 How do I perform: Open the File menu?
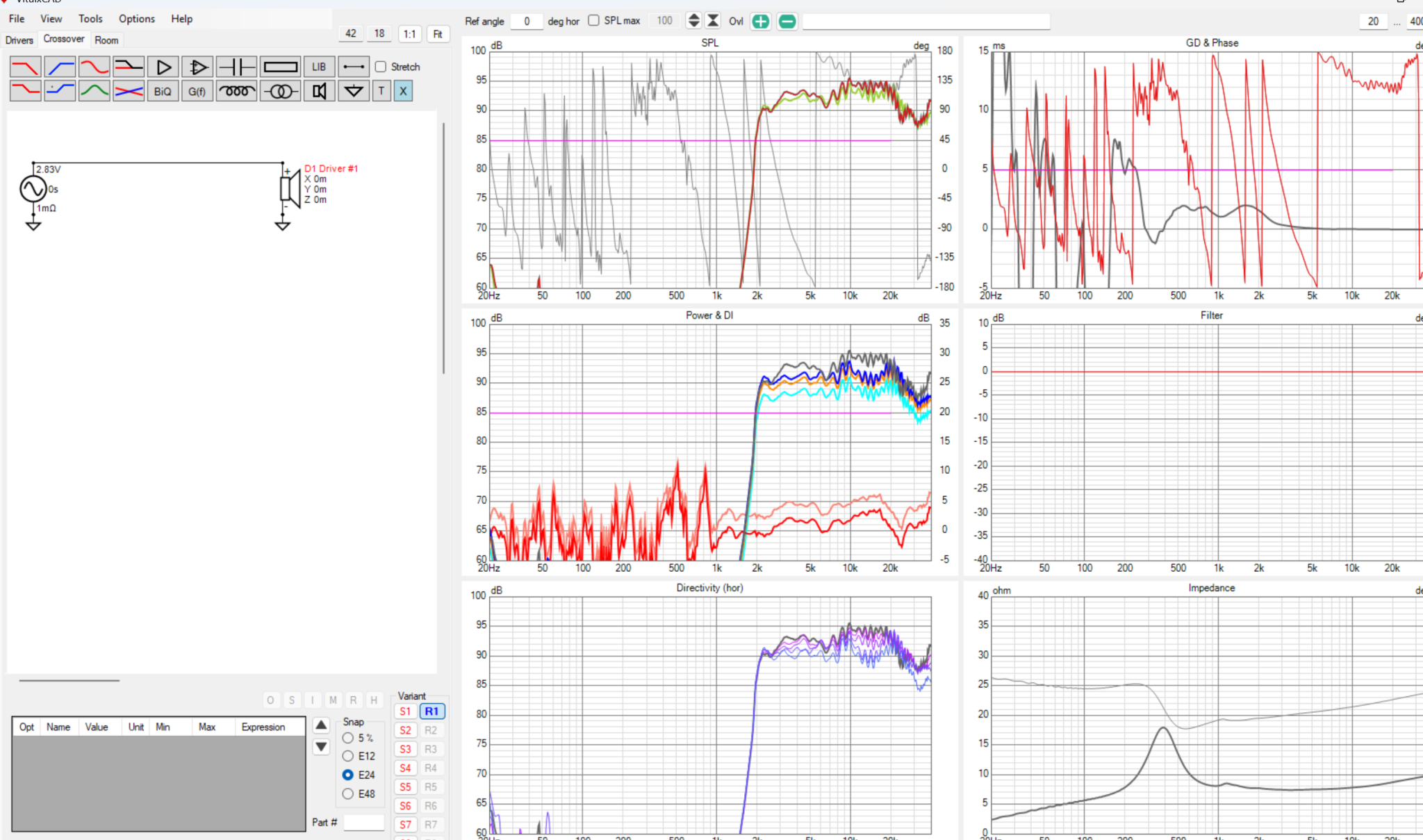click(x=17, y=19)
